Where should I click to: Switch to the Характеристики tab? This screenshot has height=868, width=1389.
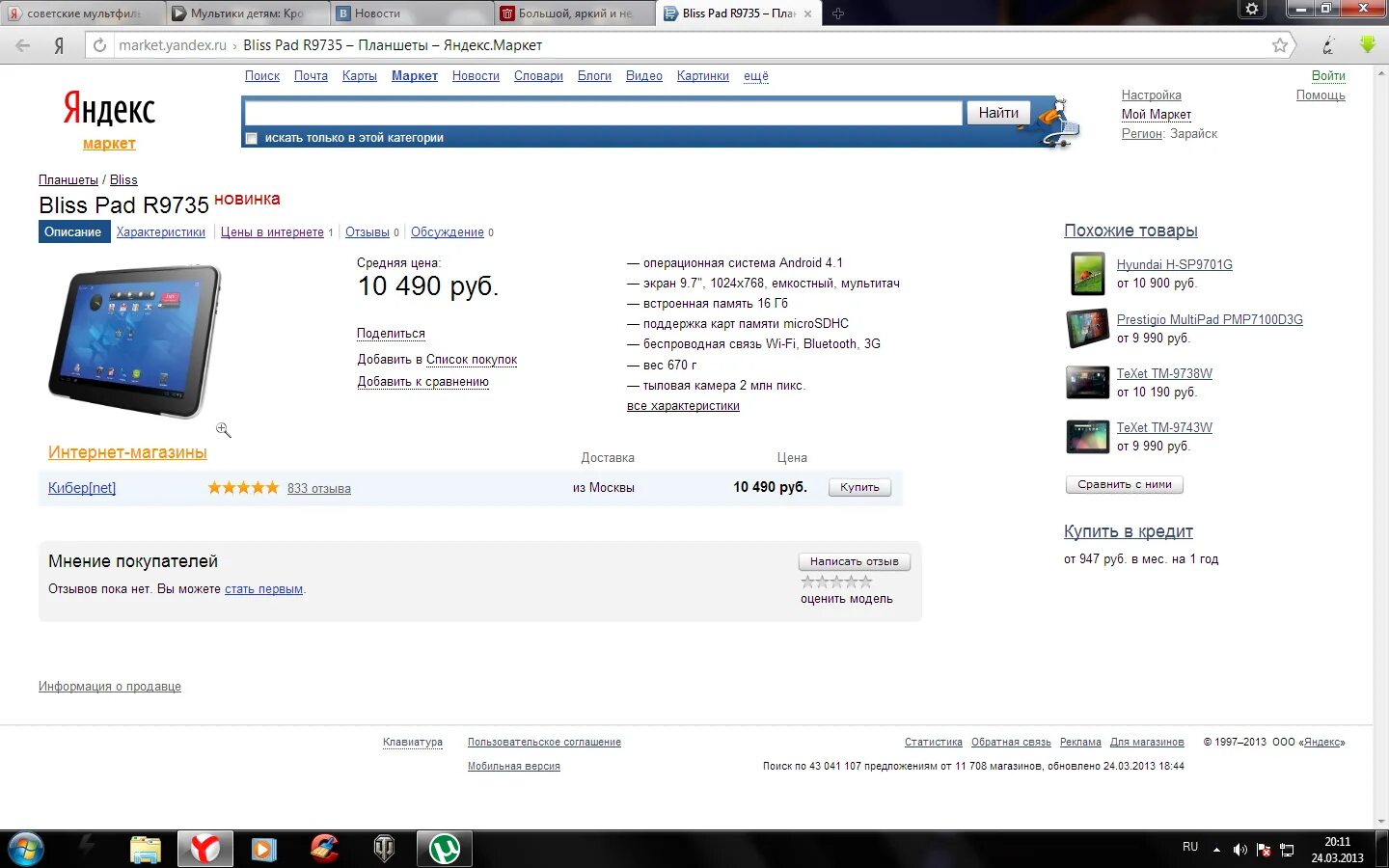click(161, 232)
